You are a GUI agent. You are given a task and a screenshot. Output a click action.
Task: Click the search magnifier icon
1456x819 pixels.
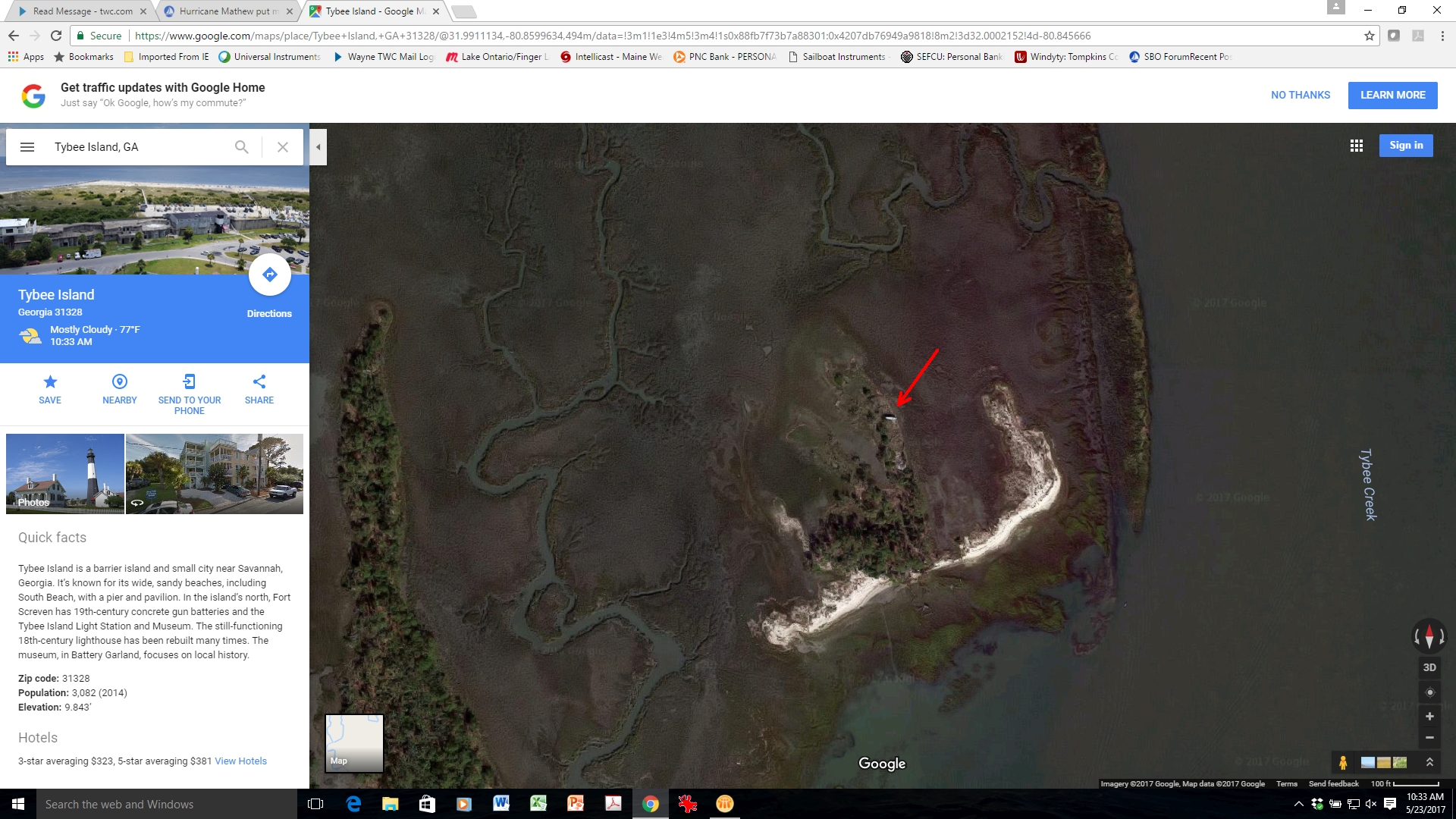241,147
